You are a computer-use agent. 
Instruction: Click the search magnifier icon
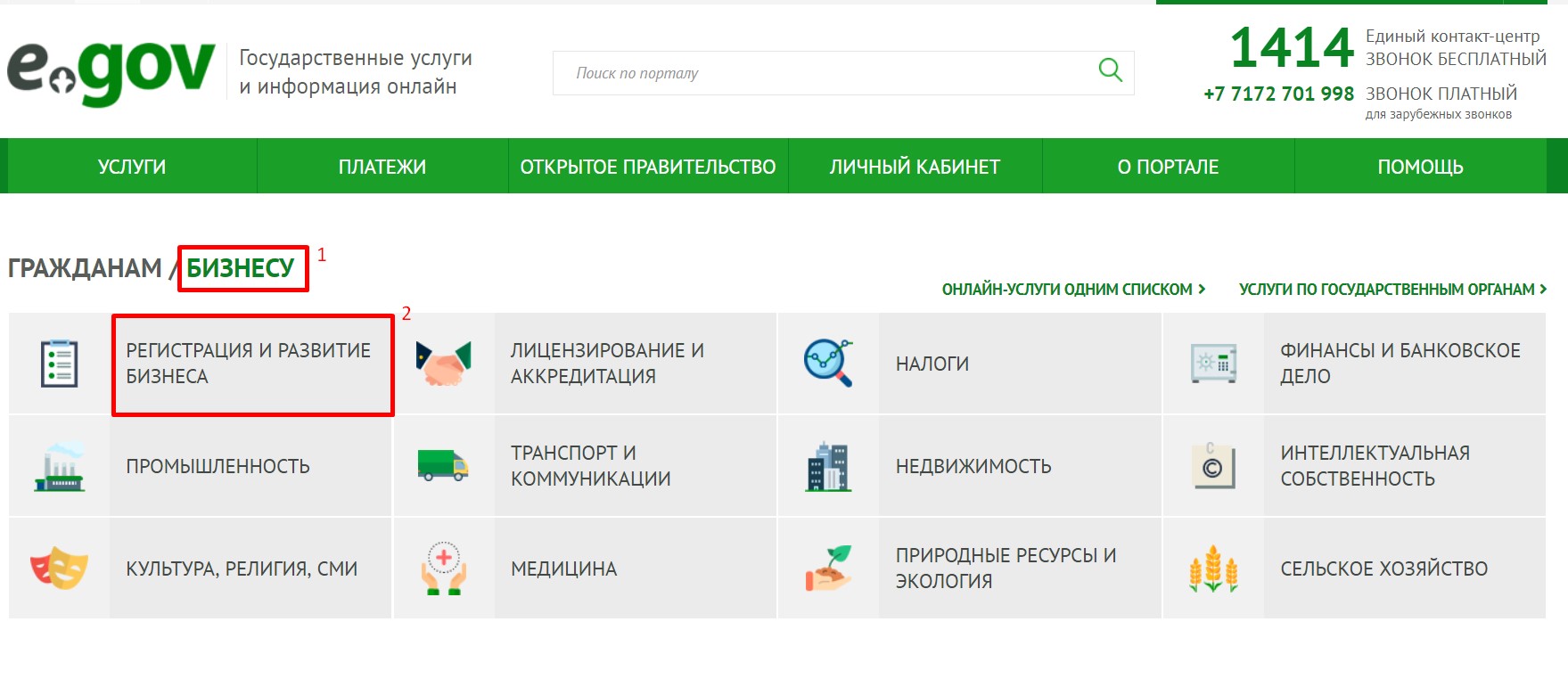pyautogui.click(x=1110, y=70)
